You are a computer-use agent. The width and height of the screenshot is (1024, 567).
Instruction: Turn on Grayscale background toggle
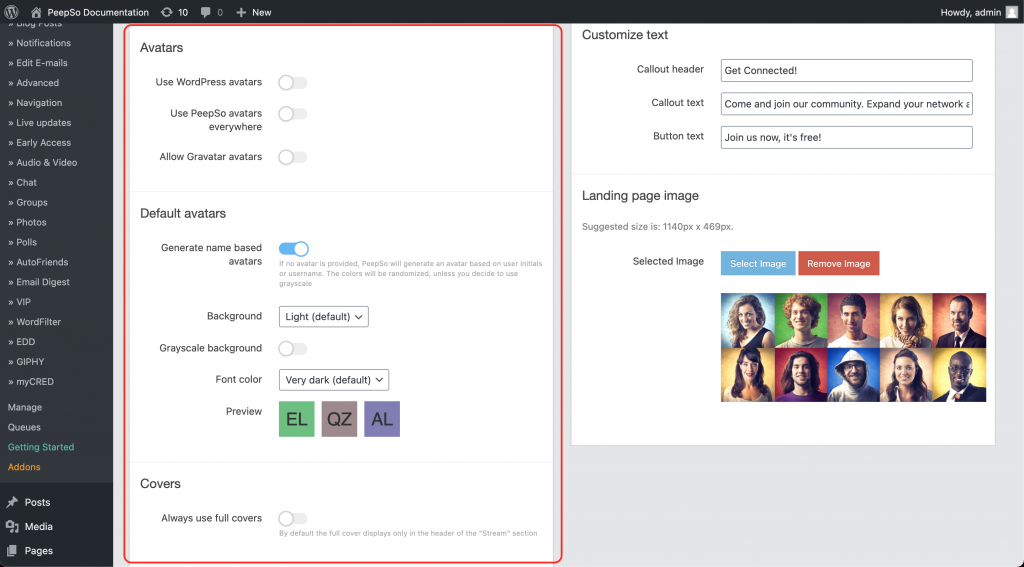[x=293, y=348]
